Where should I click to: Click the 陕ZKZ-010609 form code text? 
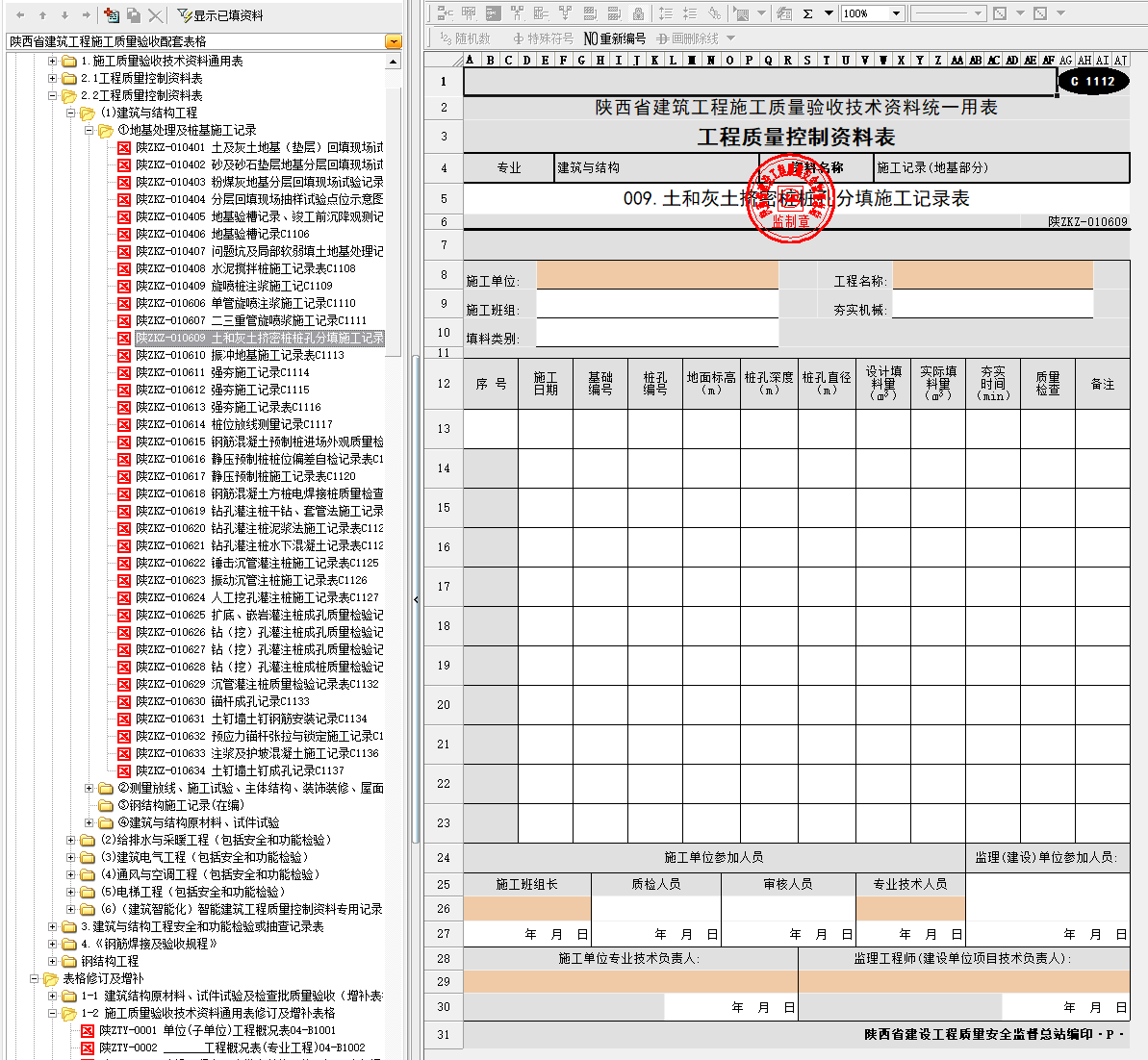click(1087, 221)
